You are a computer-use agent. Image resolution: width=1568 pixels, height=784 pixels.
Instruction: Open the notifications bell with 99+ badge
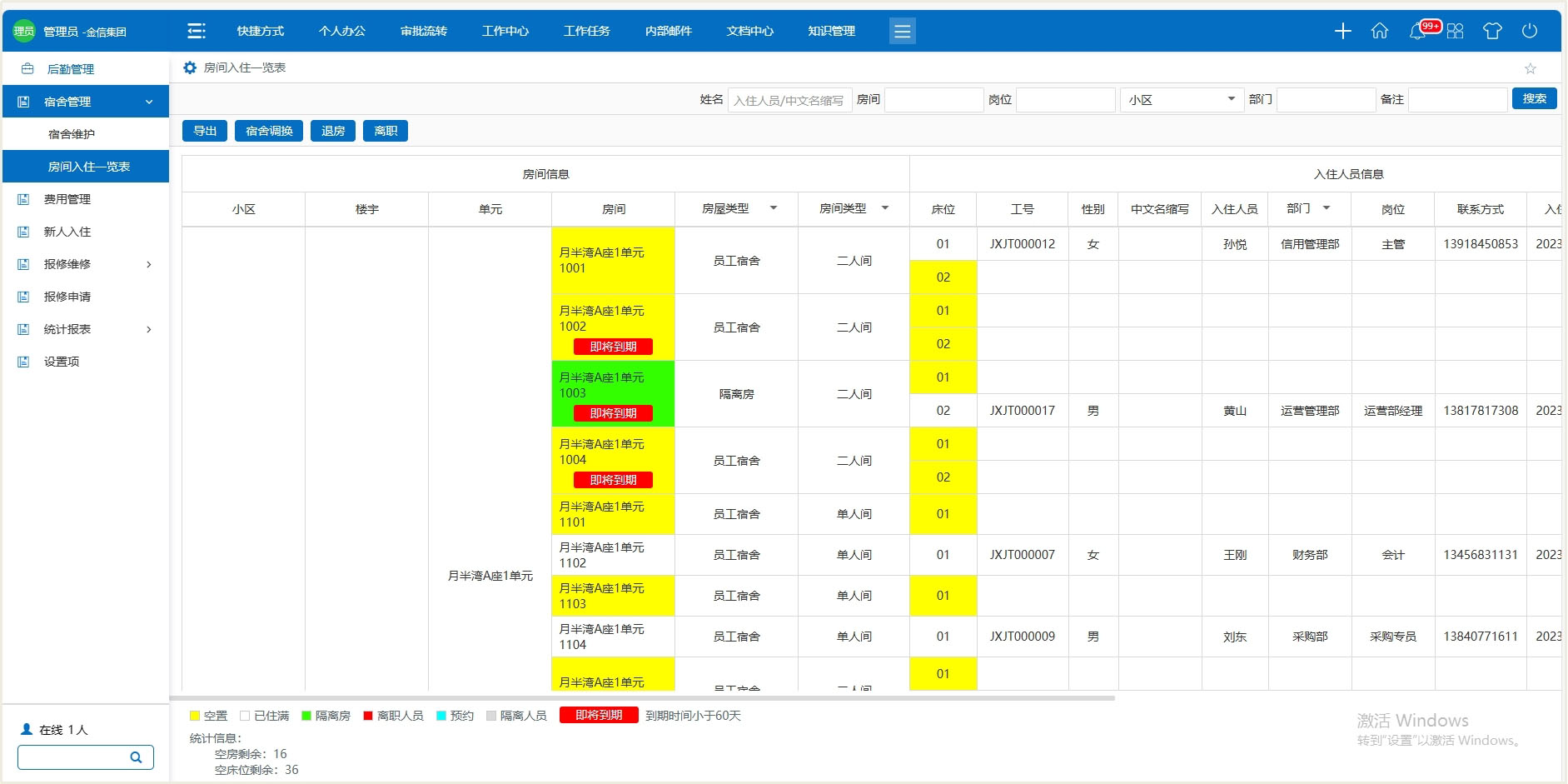1418,31
